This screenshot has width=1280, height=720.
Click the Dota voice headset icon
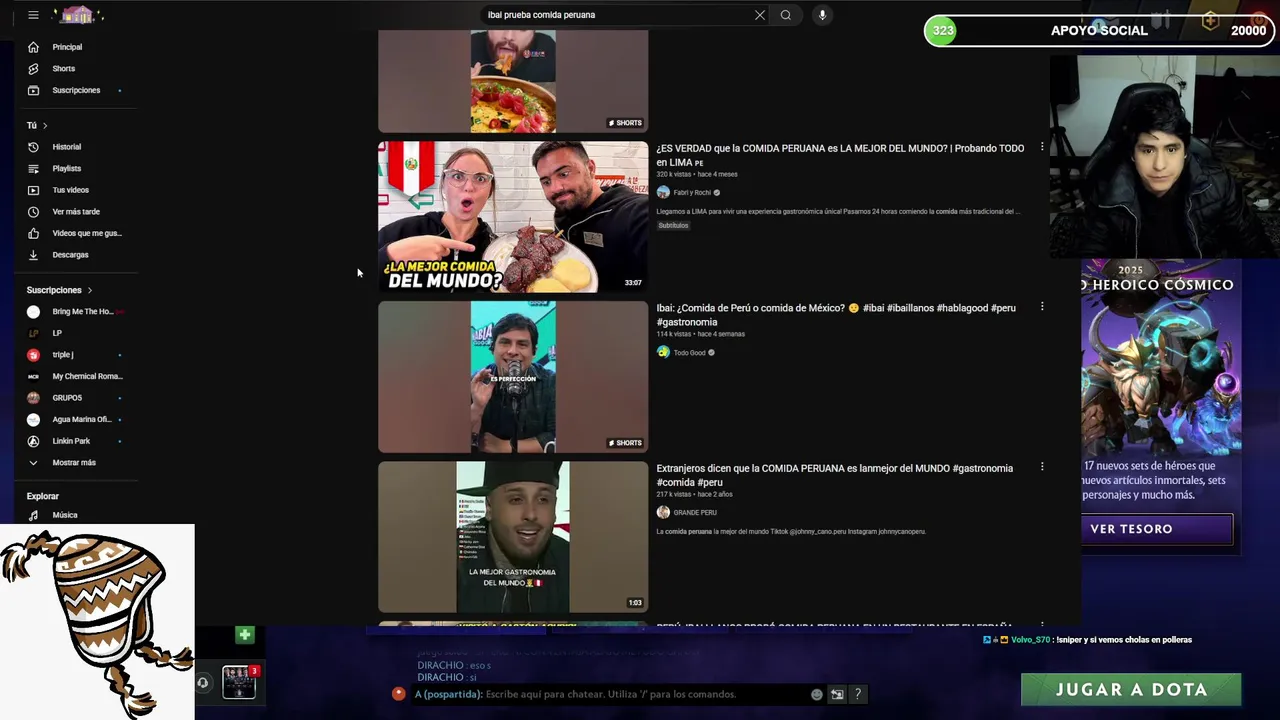203,683
